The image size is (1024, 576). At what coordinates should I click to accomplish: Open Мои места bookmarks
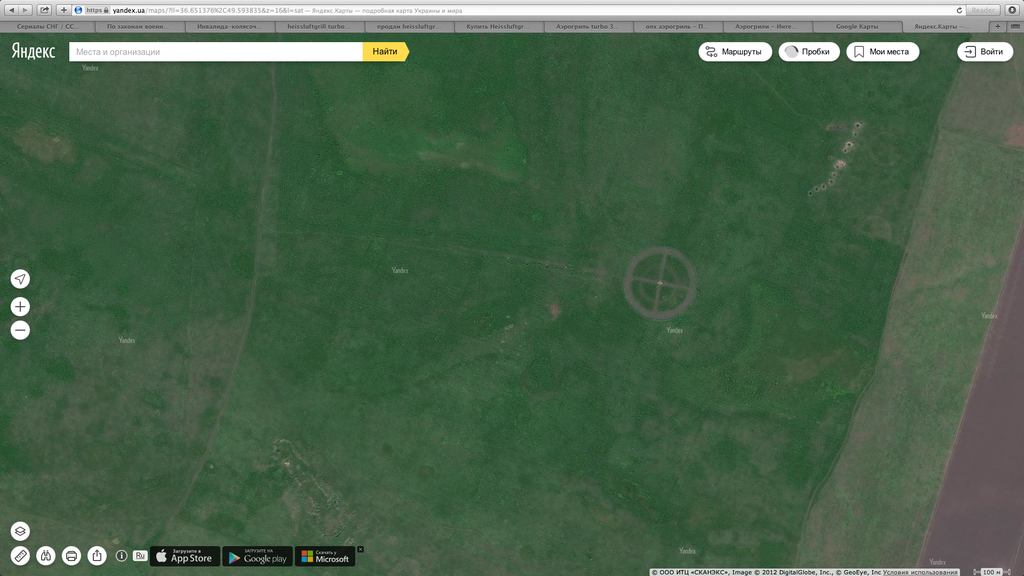pyautogui.click(x=882, y=52)
